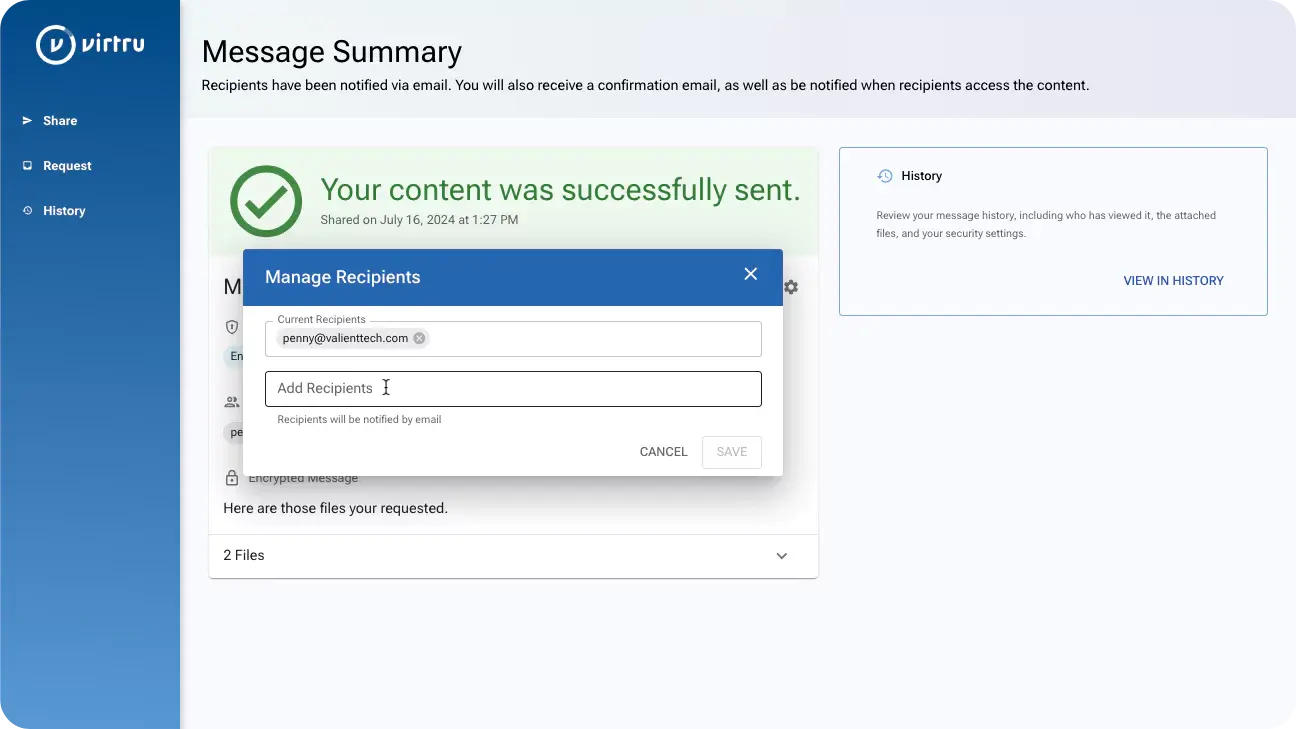Click the clock icon in History card

pos(885,176)
